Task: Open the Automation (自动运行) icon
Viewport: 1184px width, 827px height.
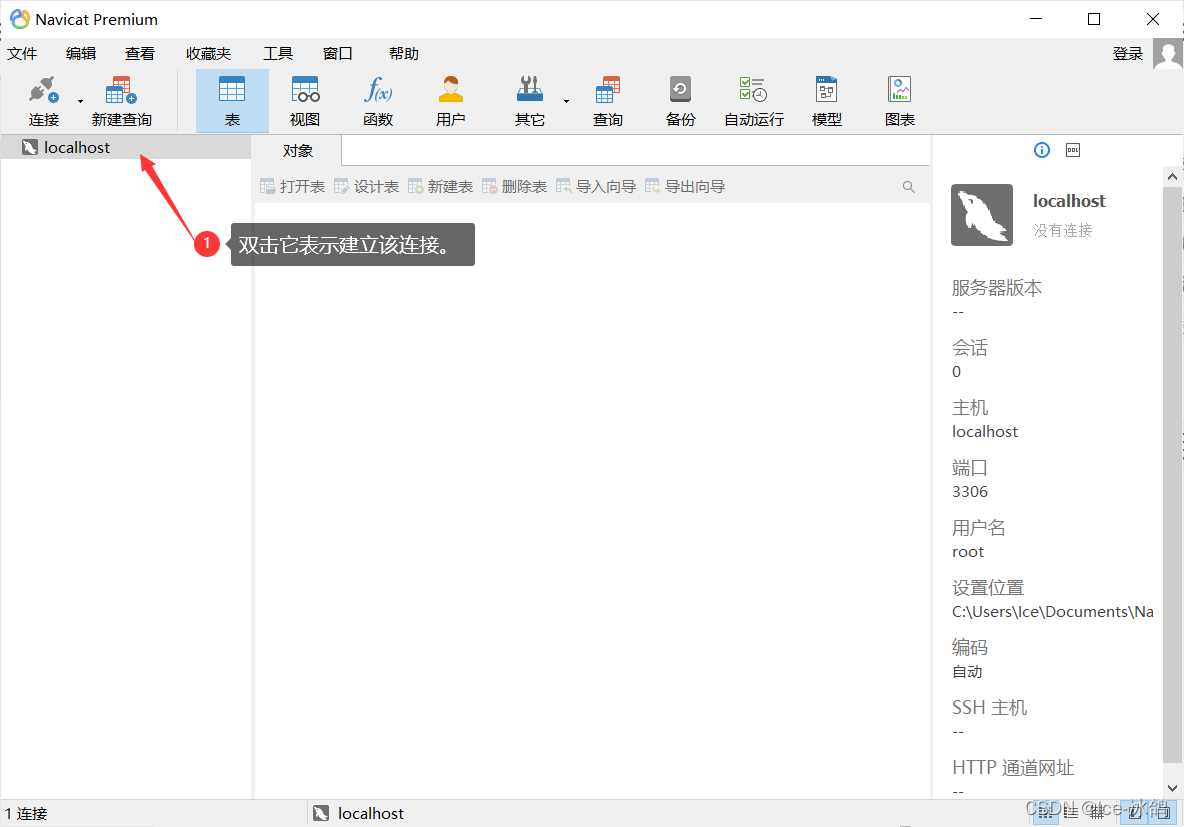Action: pos(754,100)
